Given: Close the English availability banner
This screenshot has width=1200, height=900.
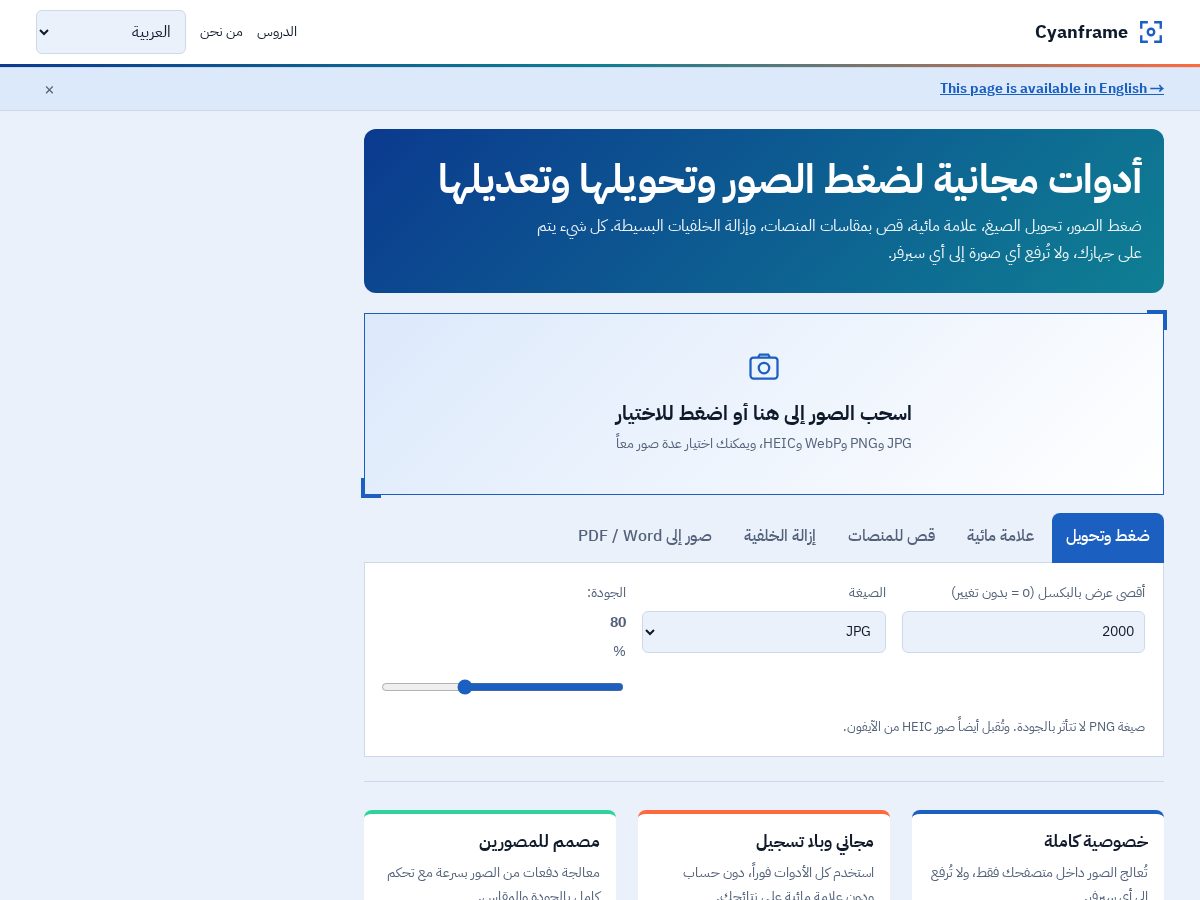Looking at the screenshot, I should (x=49, y=89).
